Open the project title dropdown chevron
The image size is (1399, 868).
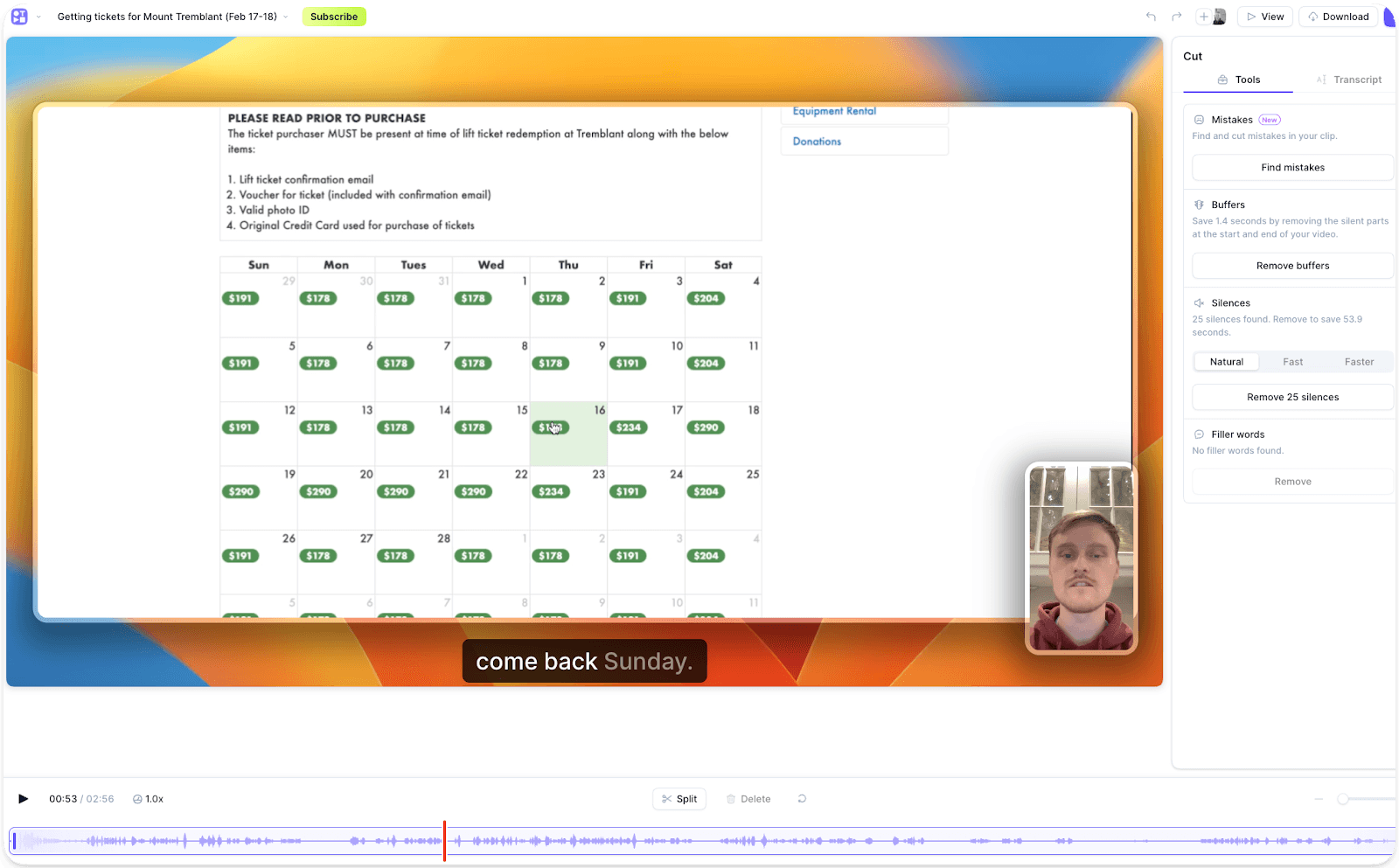tap(286, 16)
